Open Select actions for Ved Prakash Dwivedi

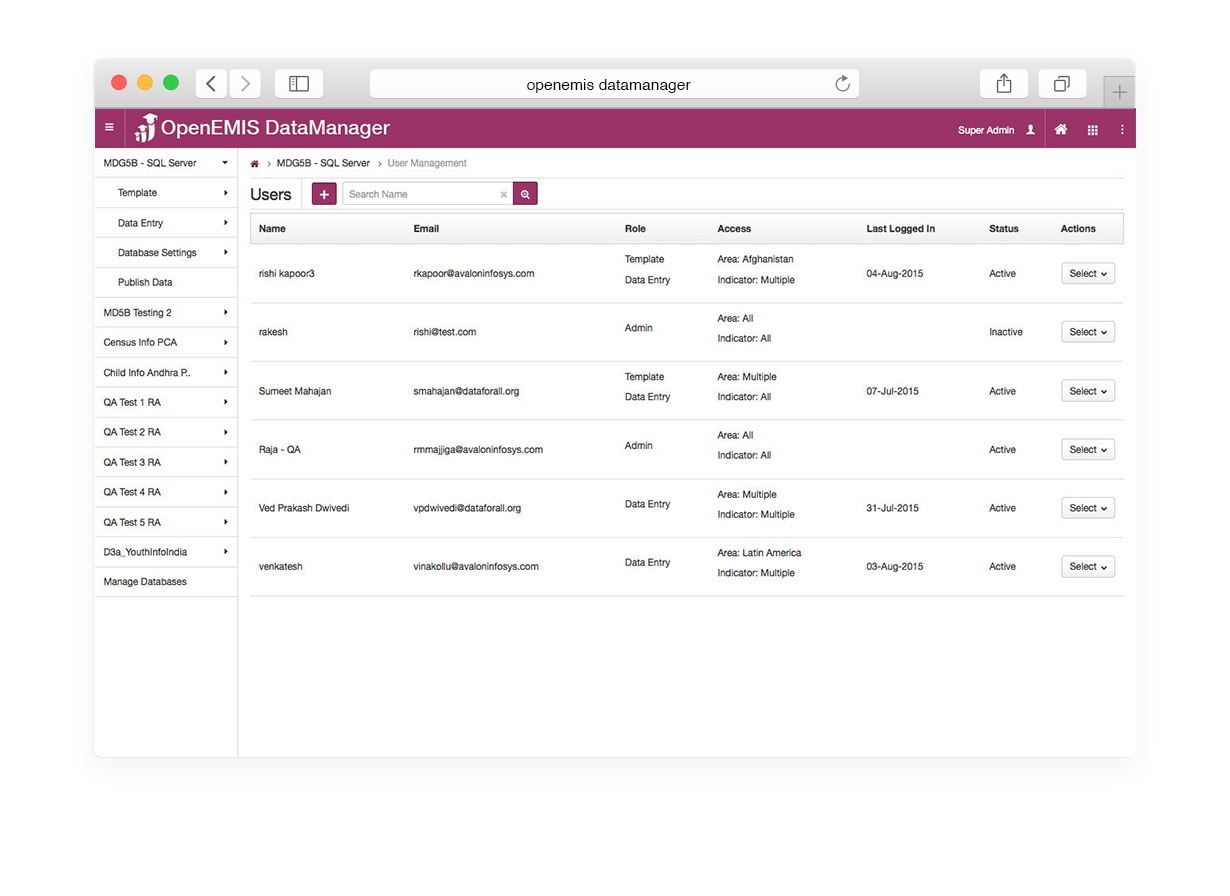click(1088, 508)
